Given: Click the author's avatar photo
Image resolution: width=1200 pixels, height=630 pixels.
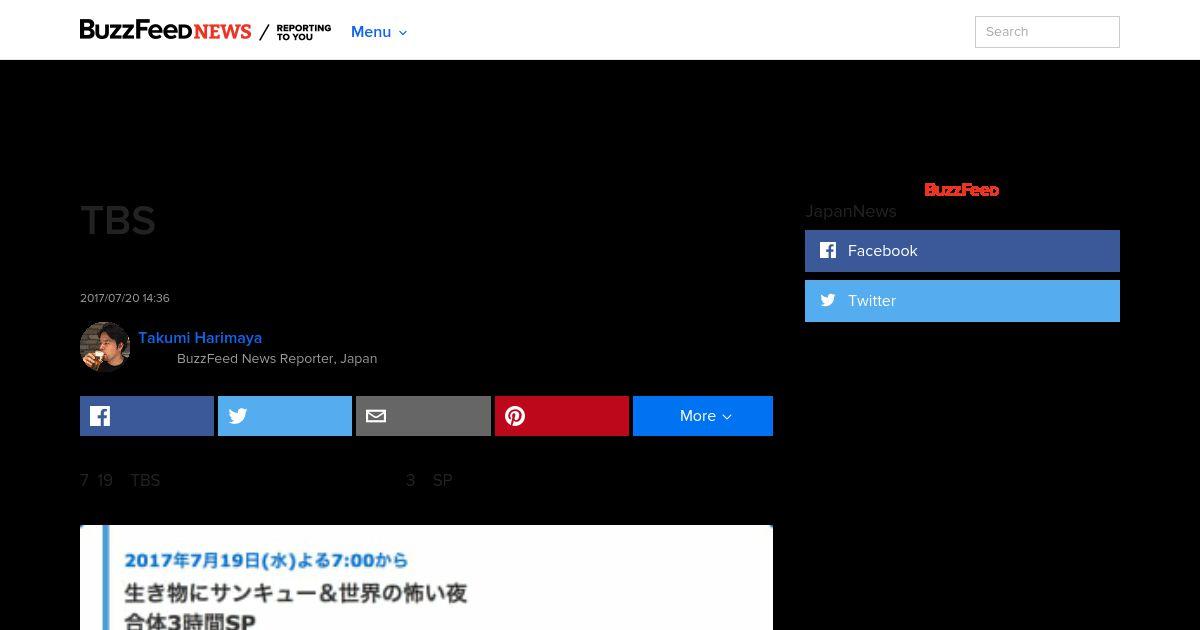Looking at the screenshot, I should click(x=105, y=347).
